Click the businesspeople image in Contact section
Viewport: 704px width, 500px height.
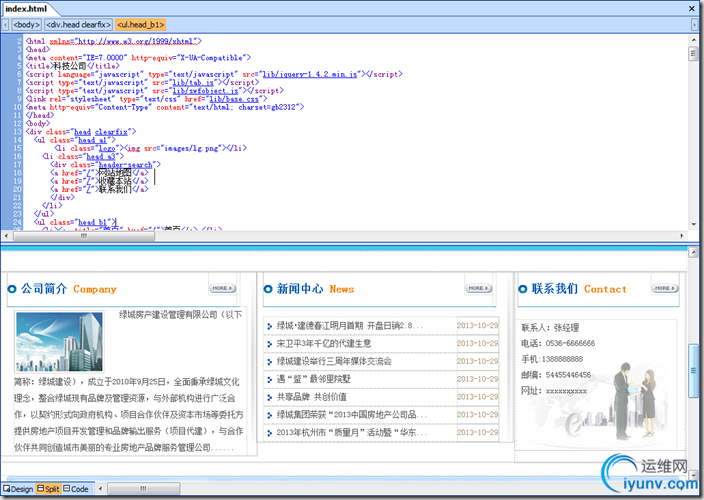coord(634,401)
